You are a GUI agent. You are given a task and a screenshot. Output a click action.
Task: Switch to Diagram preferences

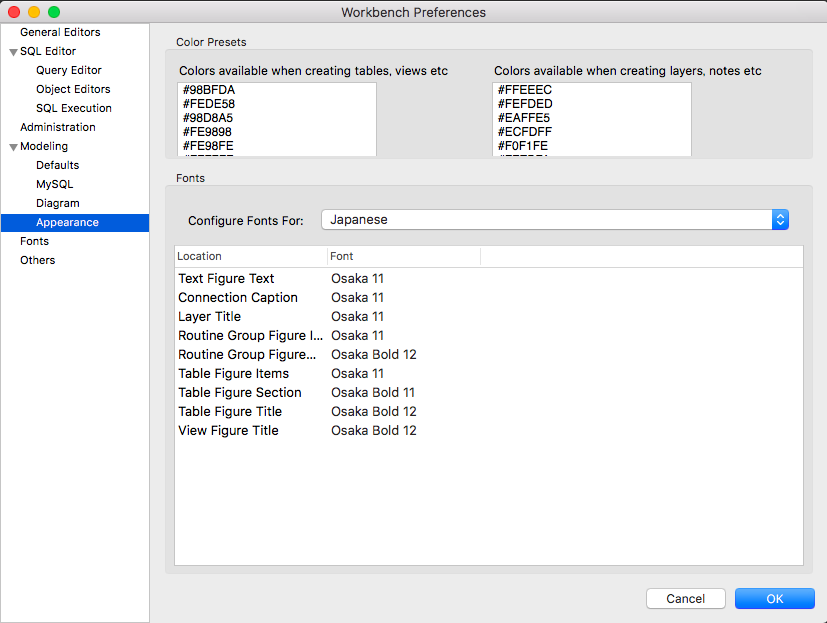57,203
